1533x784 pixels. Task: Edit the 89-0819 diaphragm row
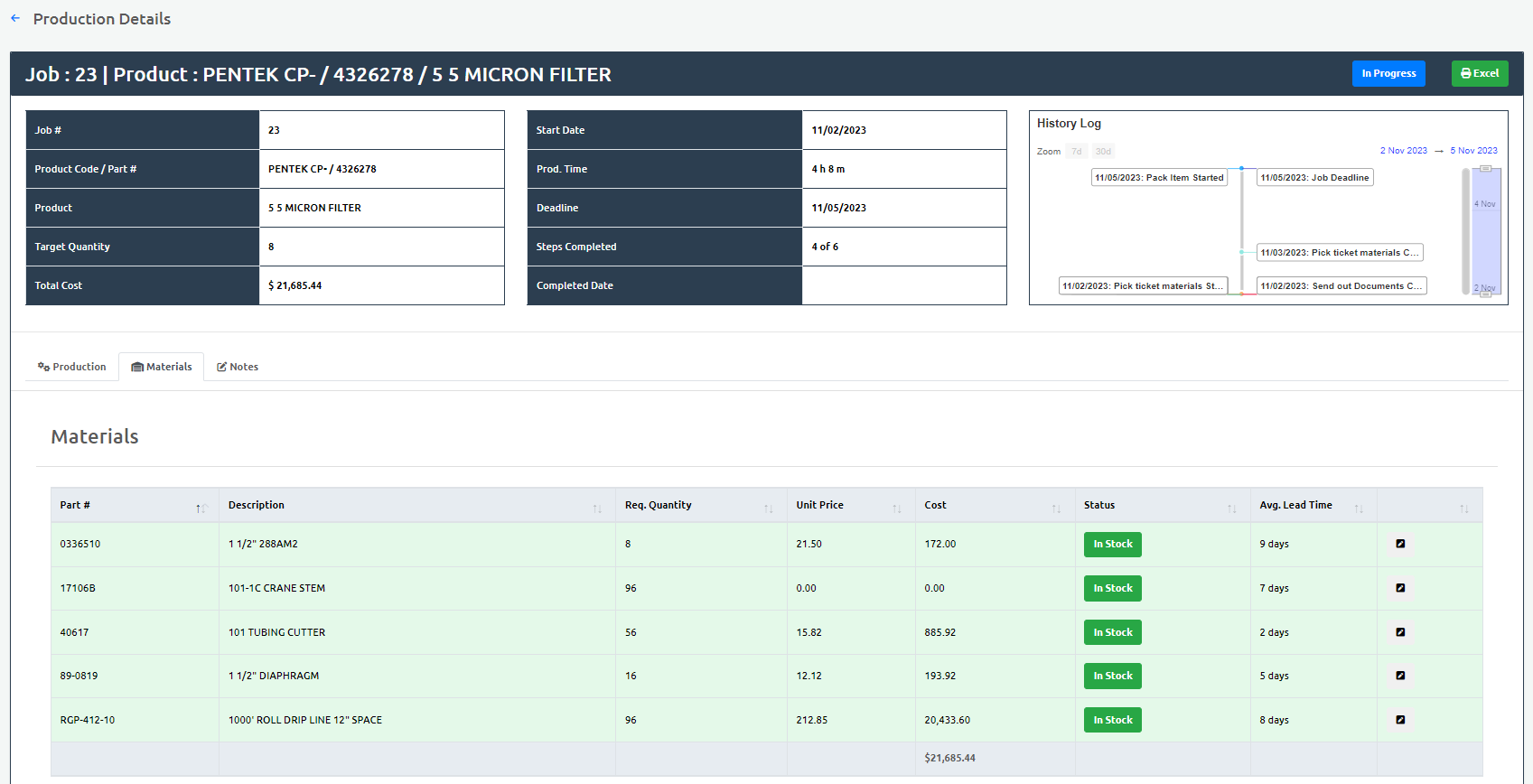(x=1400, y=676)
